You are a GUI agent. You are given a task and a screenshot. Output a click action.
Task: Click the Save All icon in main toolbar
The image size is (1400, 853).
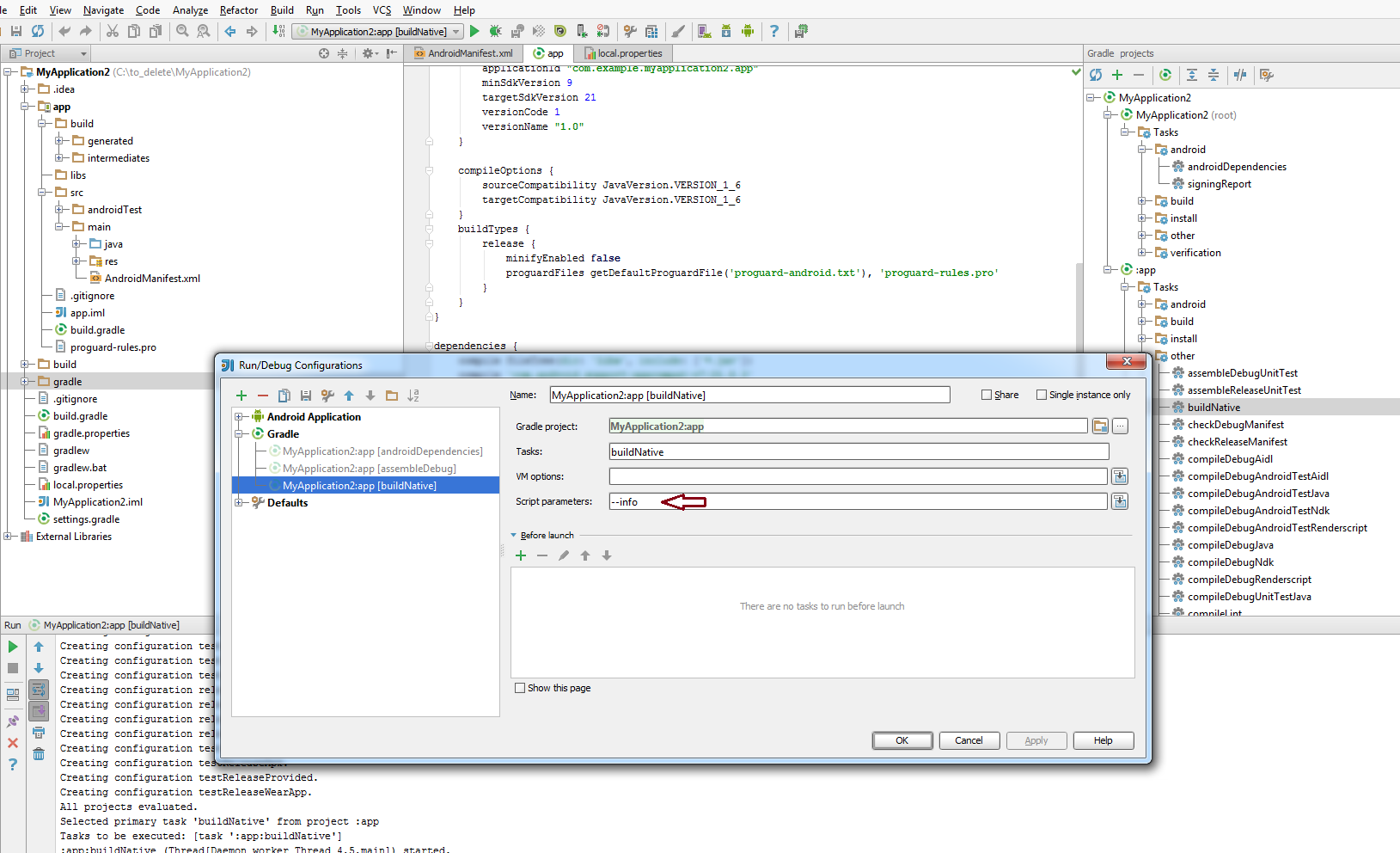pos(16,31)
